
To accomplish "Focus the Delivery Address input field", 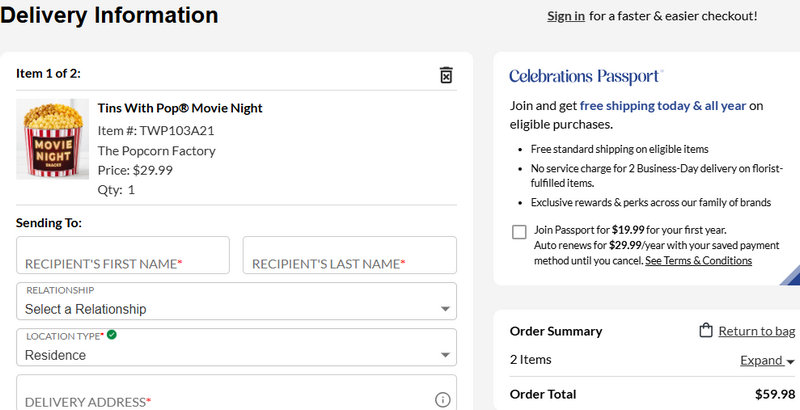I will coord(220,398).
